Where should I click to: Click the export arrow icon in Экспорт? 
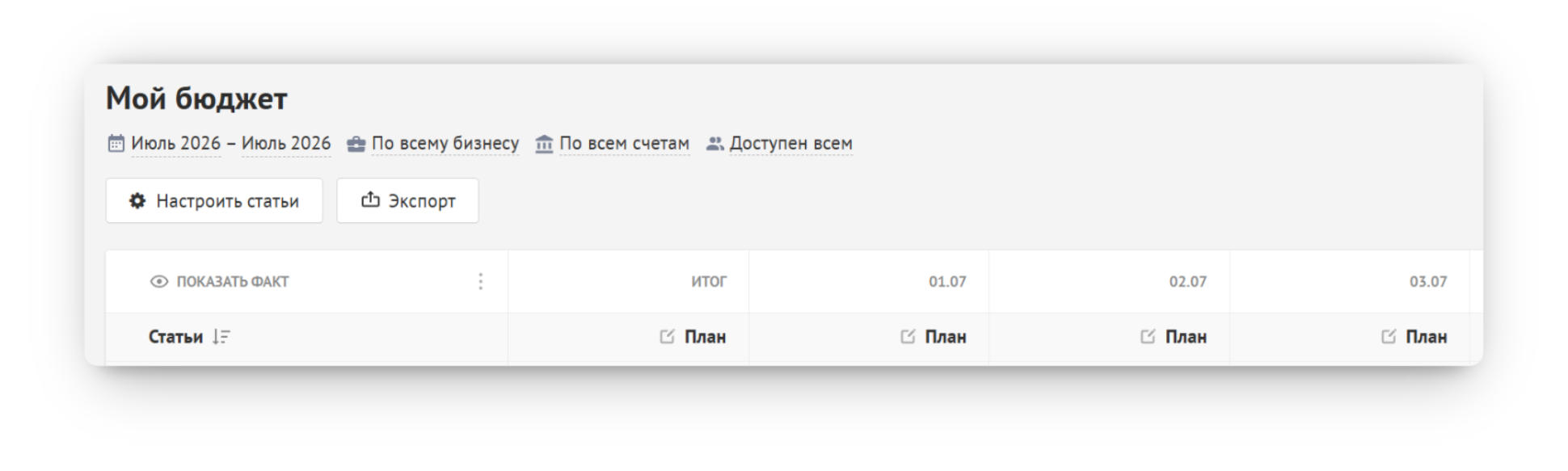370,200
